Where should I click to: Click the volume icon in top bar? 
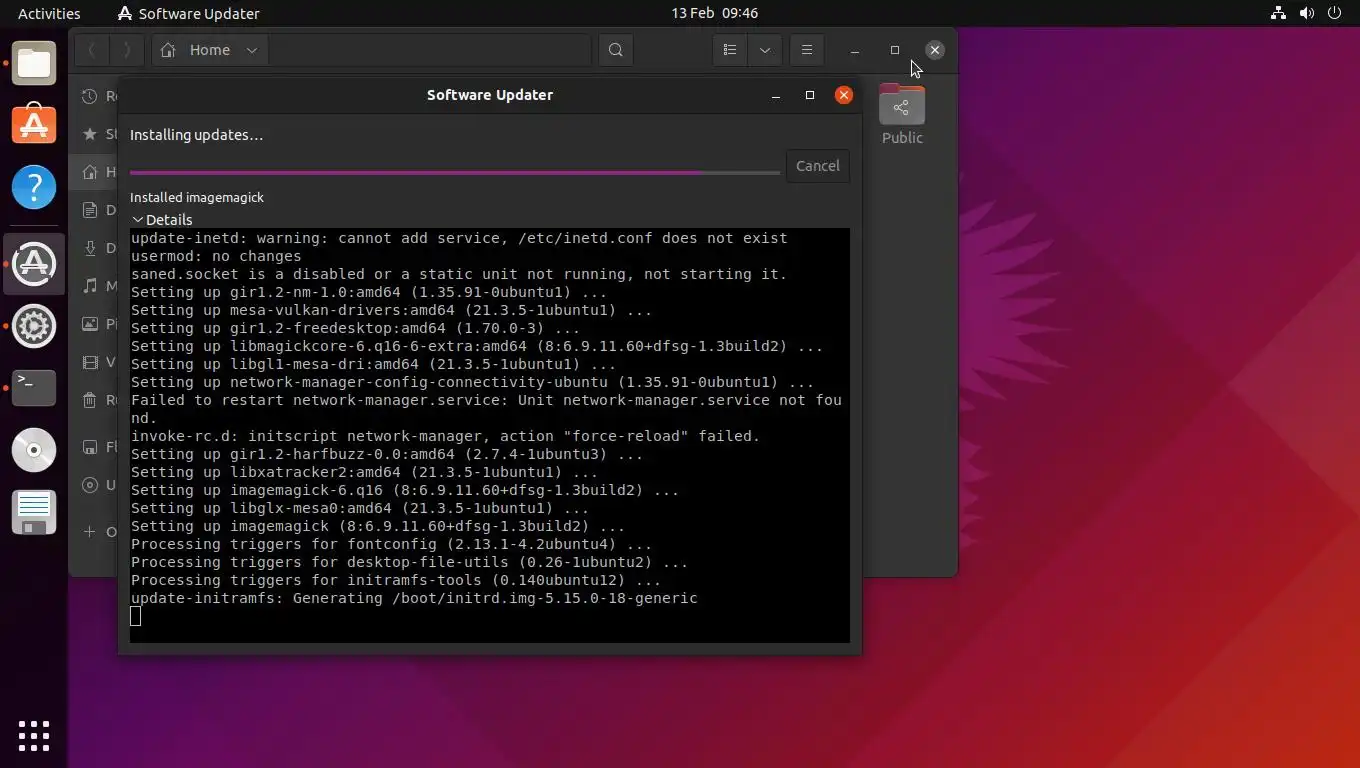1306,13
